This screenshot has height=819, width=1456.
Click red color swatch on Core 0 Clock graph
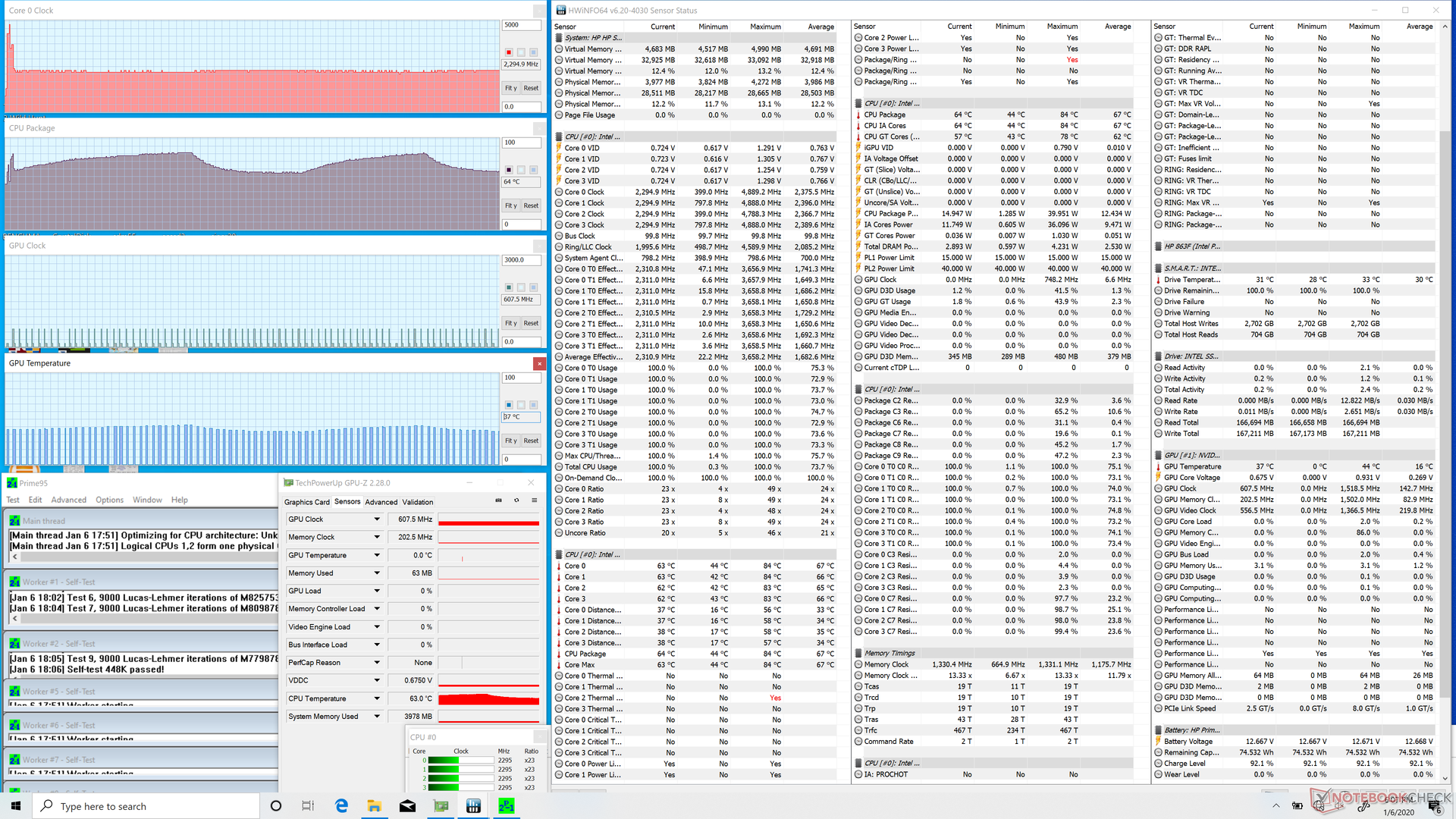[x=509, y=52]
